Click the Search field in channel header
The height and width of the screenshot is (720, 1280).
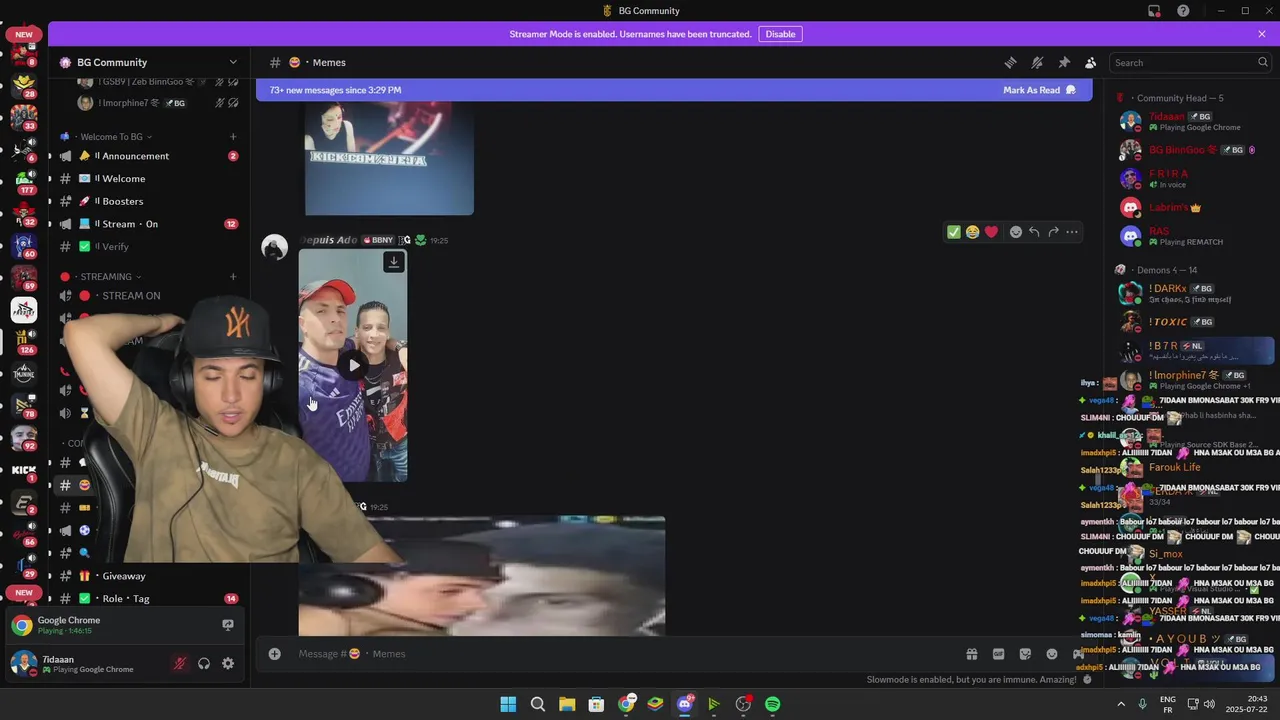[x=1190, y=62]
